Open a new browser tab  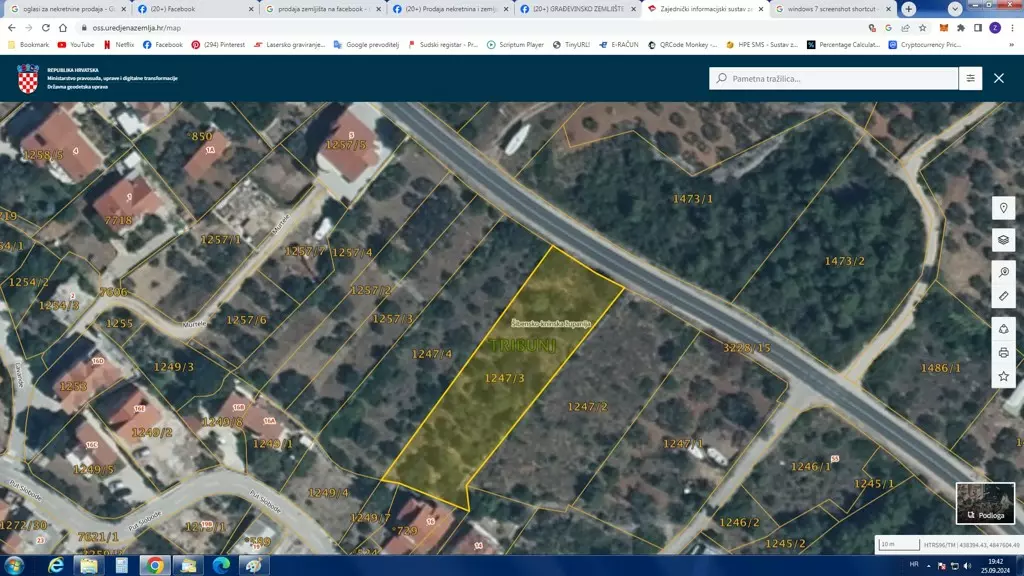point(908,9)
